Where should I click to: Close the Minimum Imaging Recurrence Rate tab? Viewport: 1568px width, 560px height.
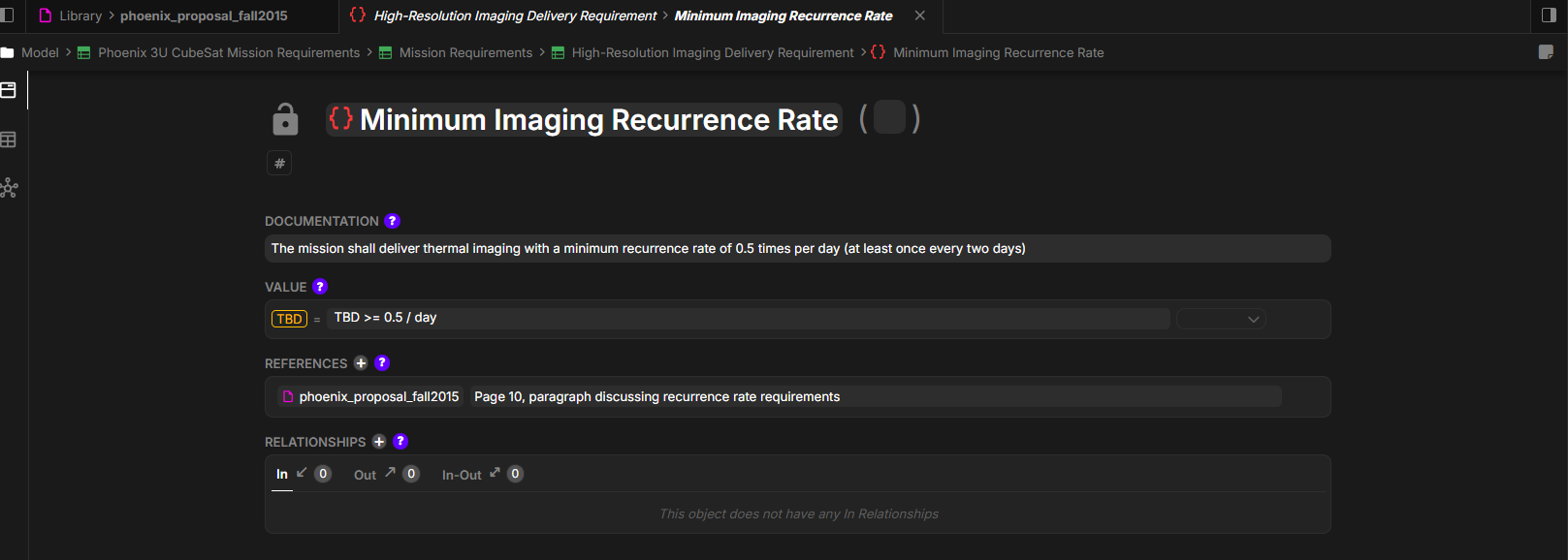919,16
